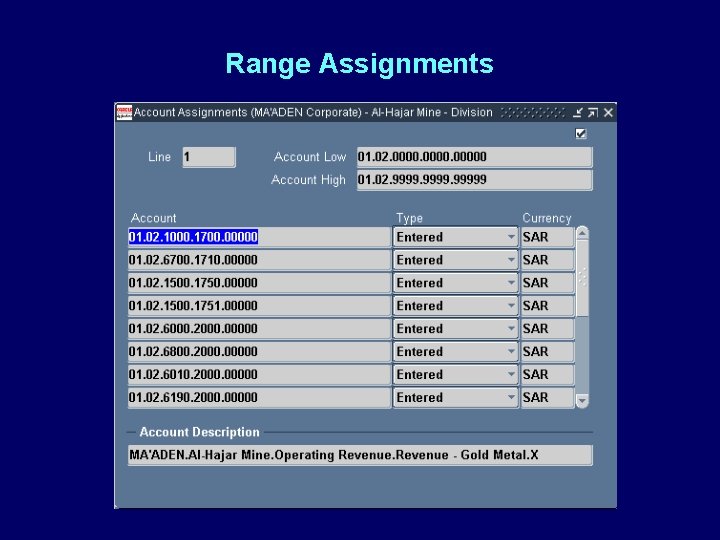Open Type dropdown for account 01.02.1000.1700.00000

click(456, 237)
